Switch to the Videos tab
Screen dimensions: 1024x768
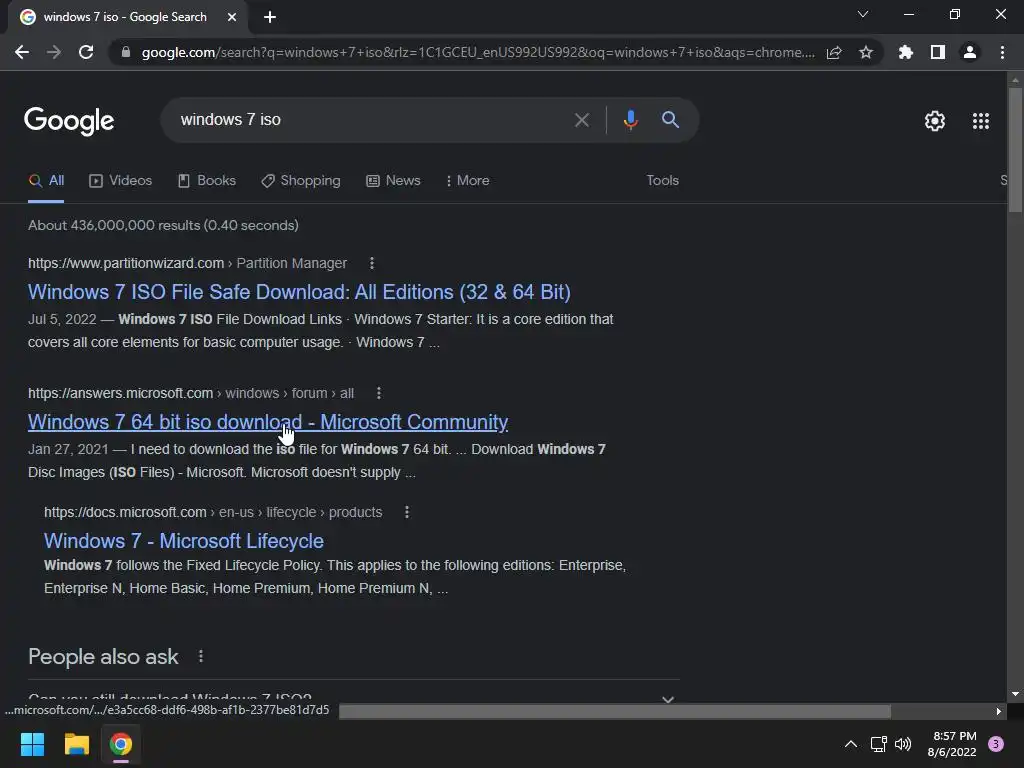pos(120,181)
